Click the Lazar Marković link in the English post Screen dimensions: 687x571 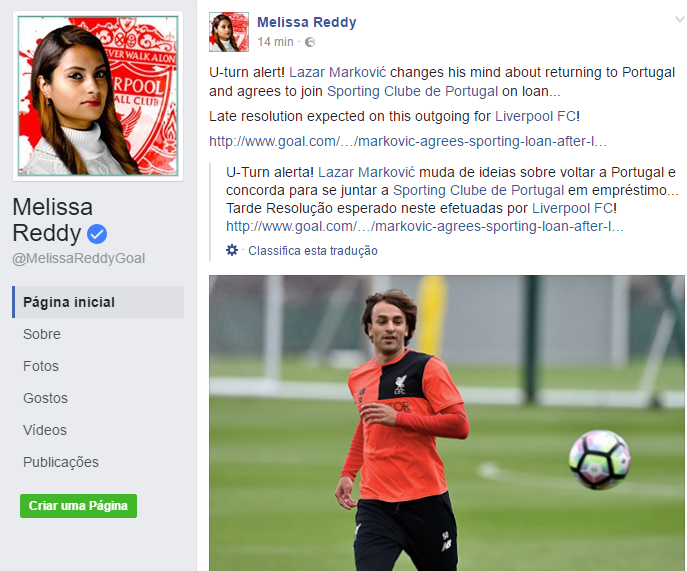click(x=337, y=72)
